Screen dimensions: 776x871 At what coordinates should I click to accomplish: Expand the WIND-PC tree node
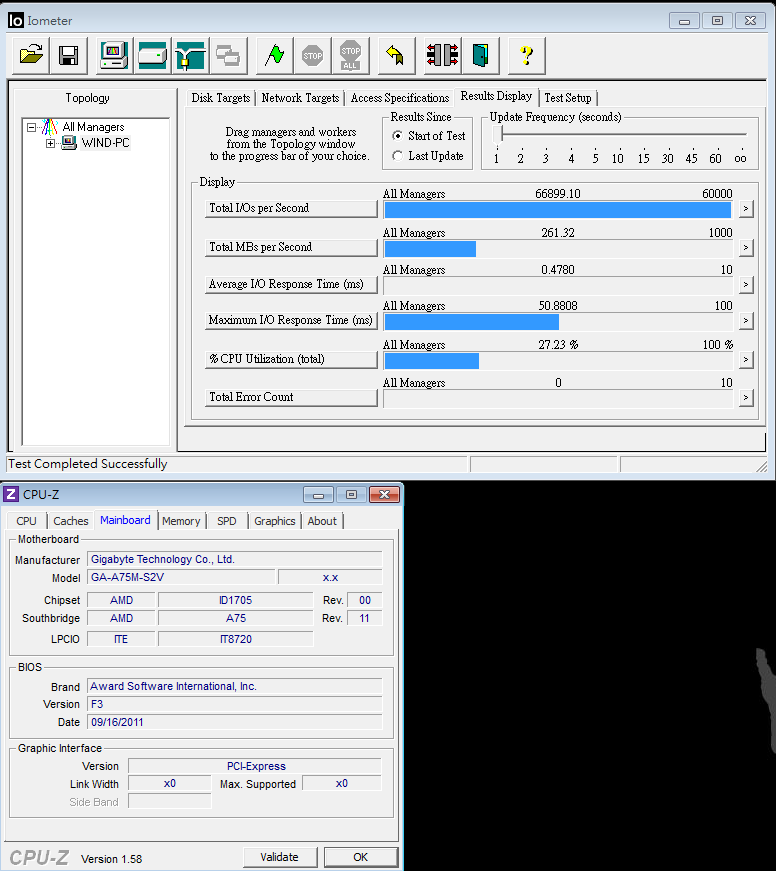point(51,143)
